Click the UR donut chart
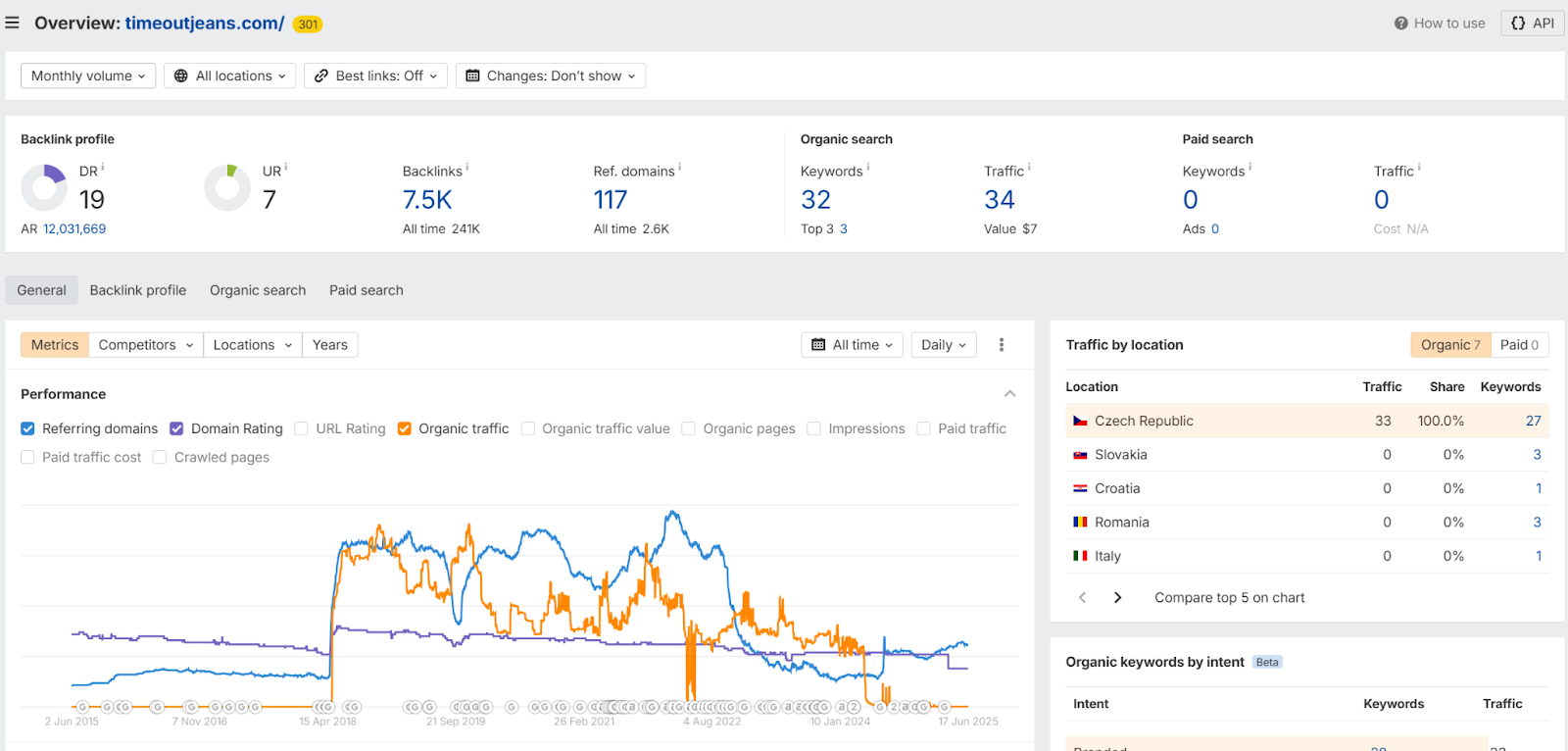1568x751 pixels. click(x=227, y=187)
